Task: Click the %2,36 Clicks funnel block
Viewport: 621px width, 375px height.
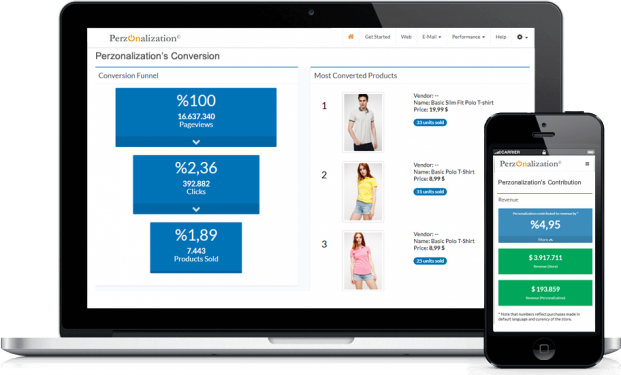Action: 196,185
